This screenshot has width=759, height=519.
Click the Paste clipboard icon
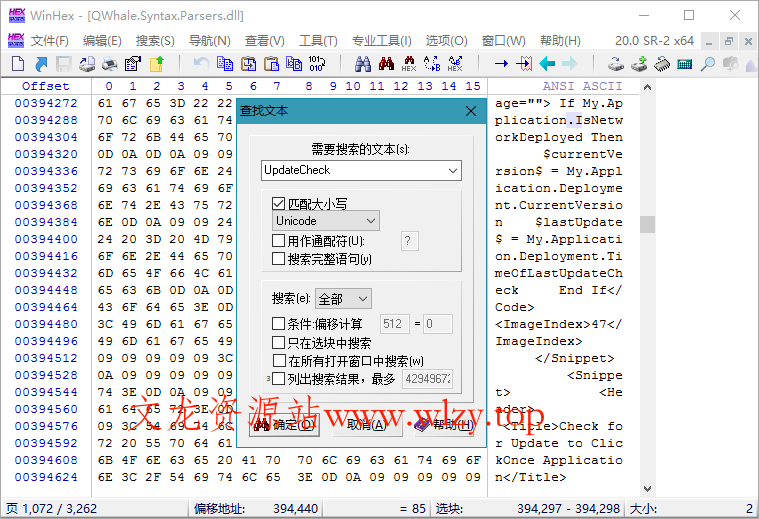coord(272,63)
